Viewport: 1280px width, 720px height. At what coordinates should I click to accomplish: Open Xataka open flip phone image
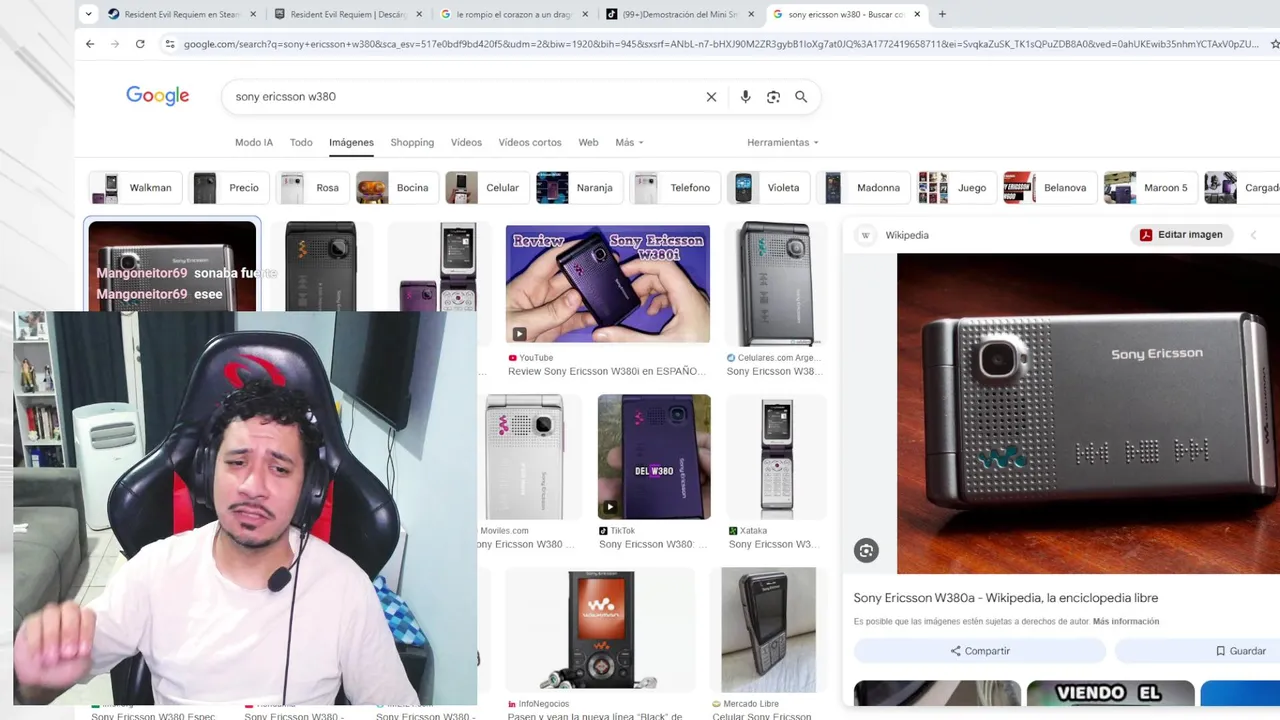click(x=776, y=457)
